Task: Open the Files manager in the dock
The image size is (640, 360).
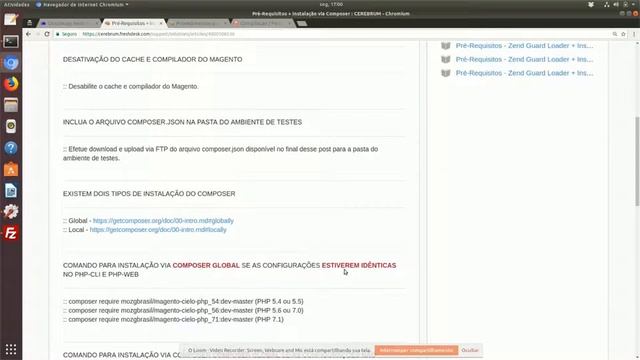Action: point(11,105)
